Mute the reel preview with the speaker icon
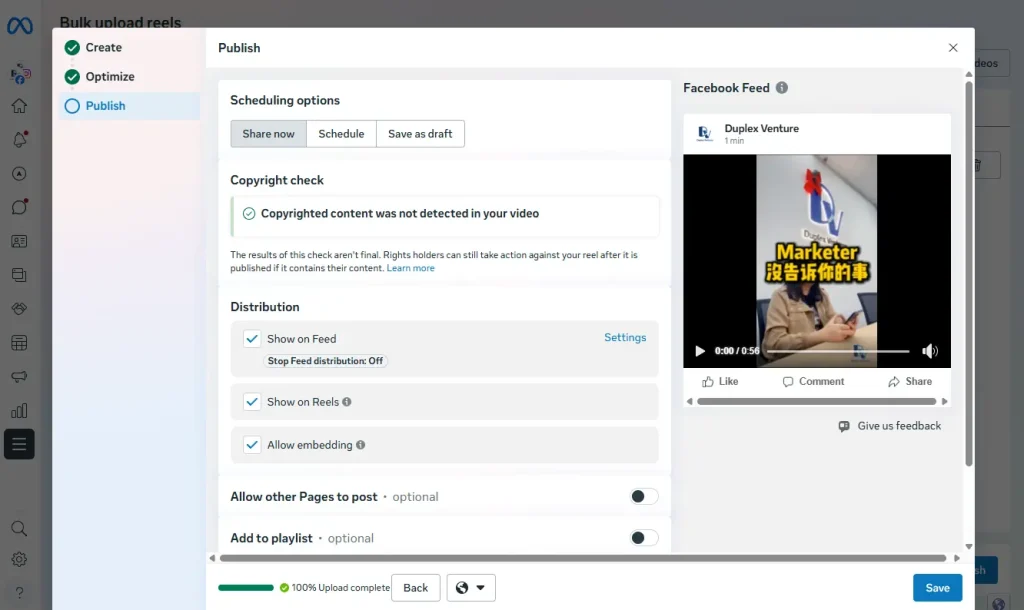The image size is (1024, 610). pyautogui.click(x=930, y=351)
